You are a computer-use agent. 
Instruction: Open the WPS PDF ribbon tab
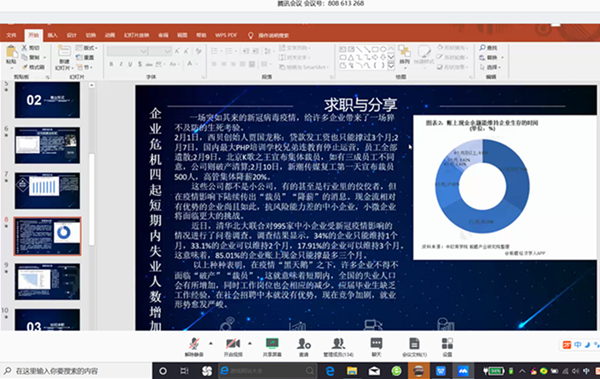226,35
